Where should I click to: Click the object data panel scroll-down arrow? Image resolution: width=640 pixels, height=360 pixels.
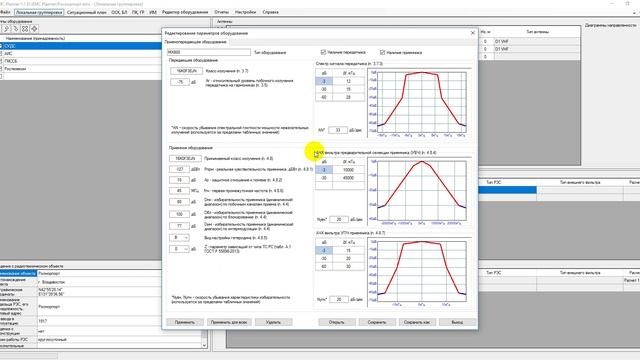point(204,345)
